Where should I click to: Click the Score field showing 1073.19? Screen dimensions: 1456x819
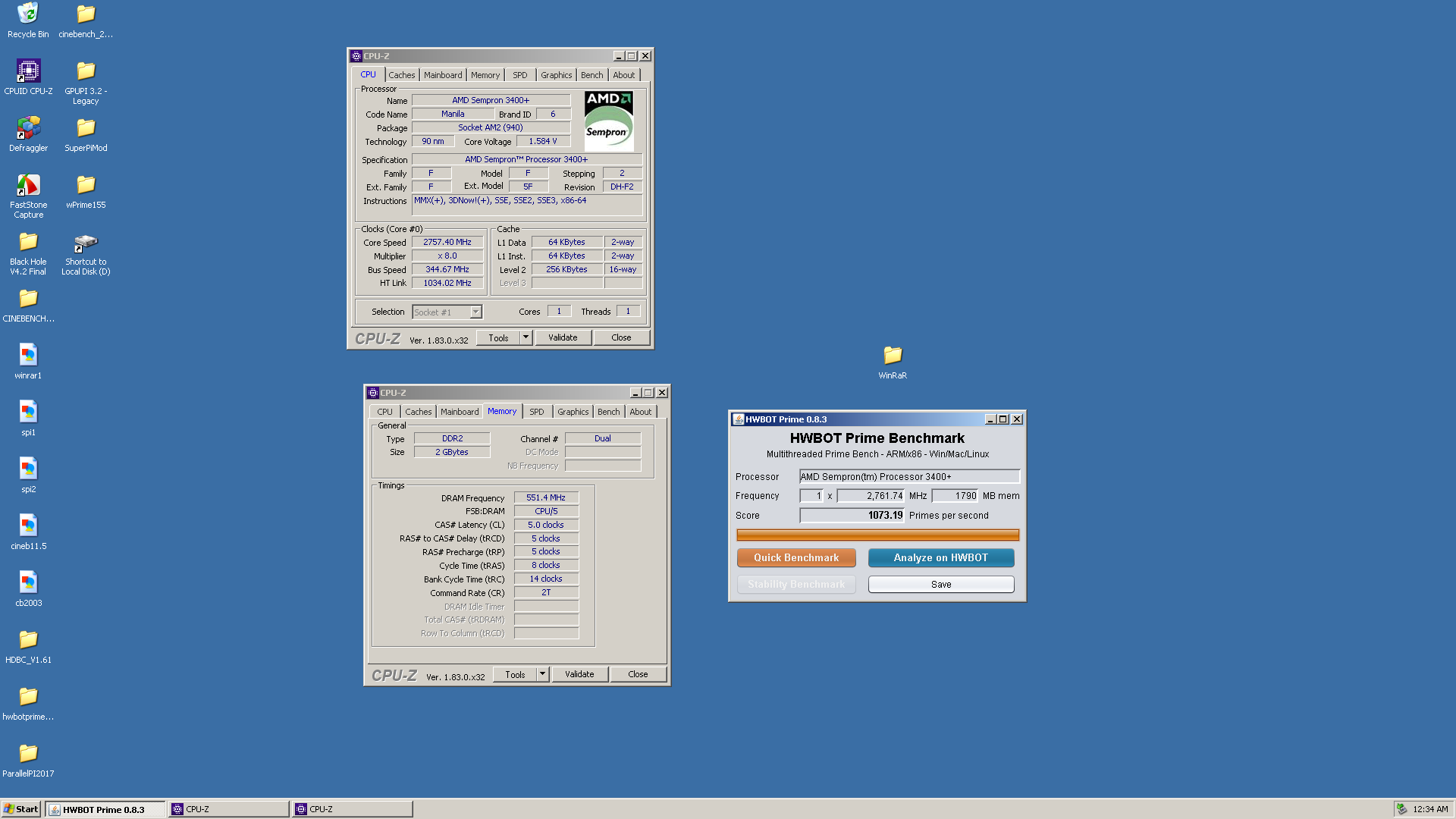click(852, 516)
